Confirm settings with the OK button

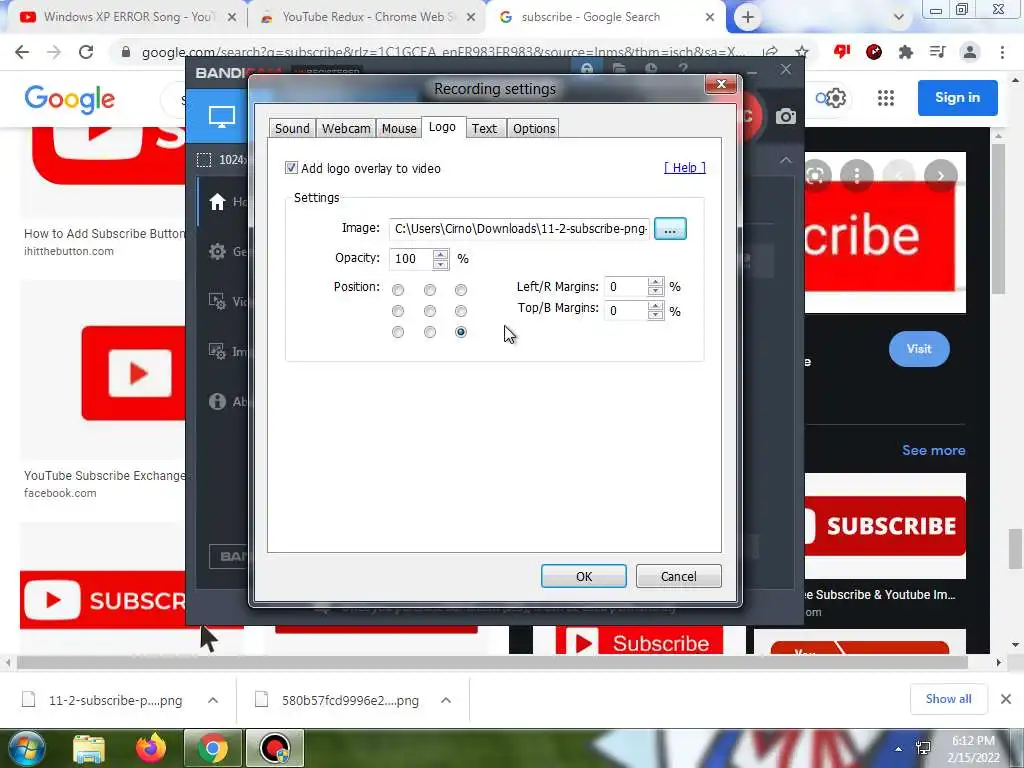[x=584, y=576]
